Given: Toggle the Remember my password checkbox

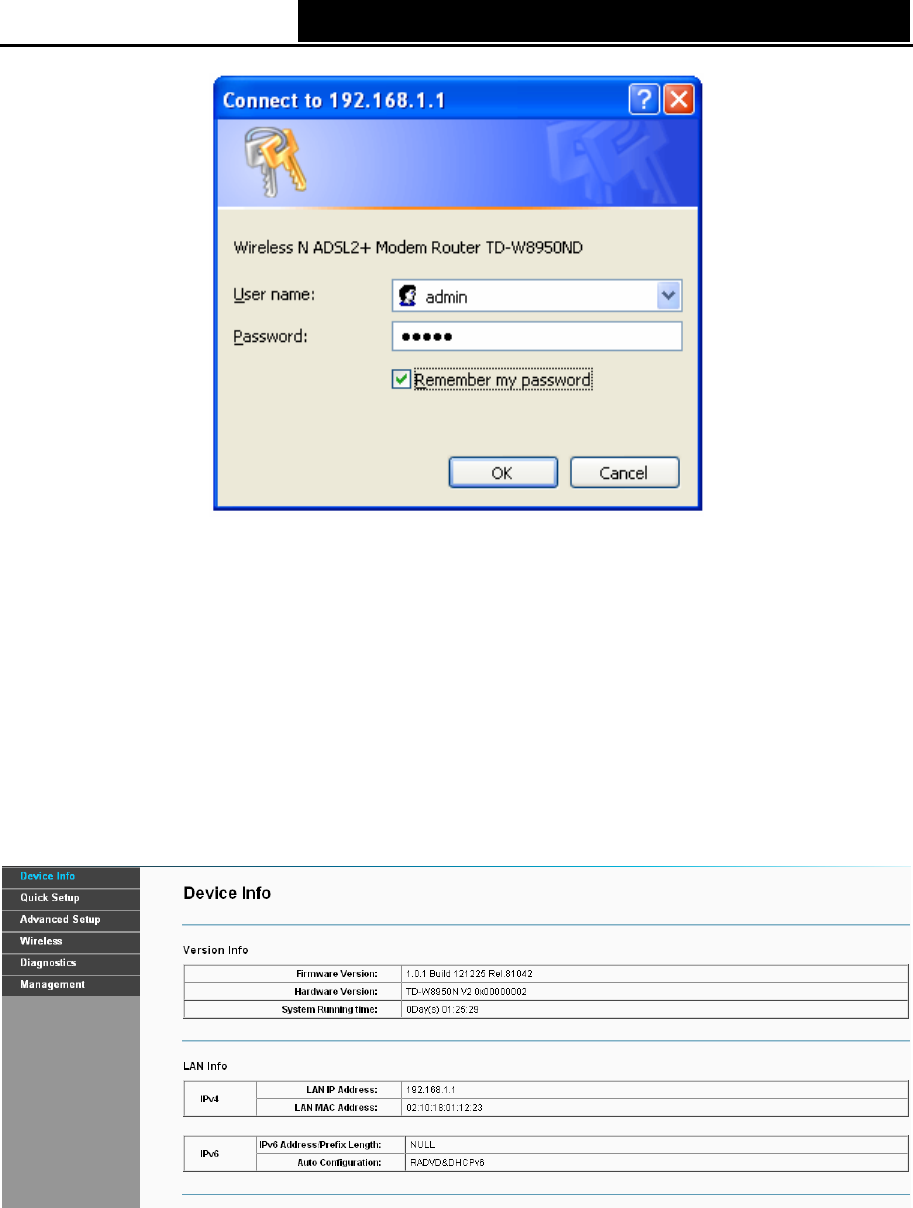Looking at the screenshot, I should click(x=401, y=380).
